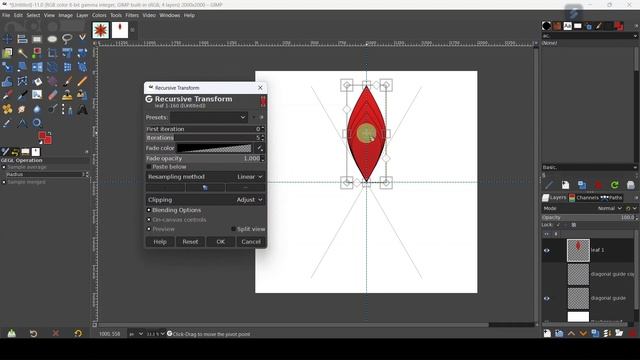This screenshot has height=360, width=640.
Task: Click OK in Recursive Transform dialog
Action: (x=220, y=242)
